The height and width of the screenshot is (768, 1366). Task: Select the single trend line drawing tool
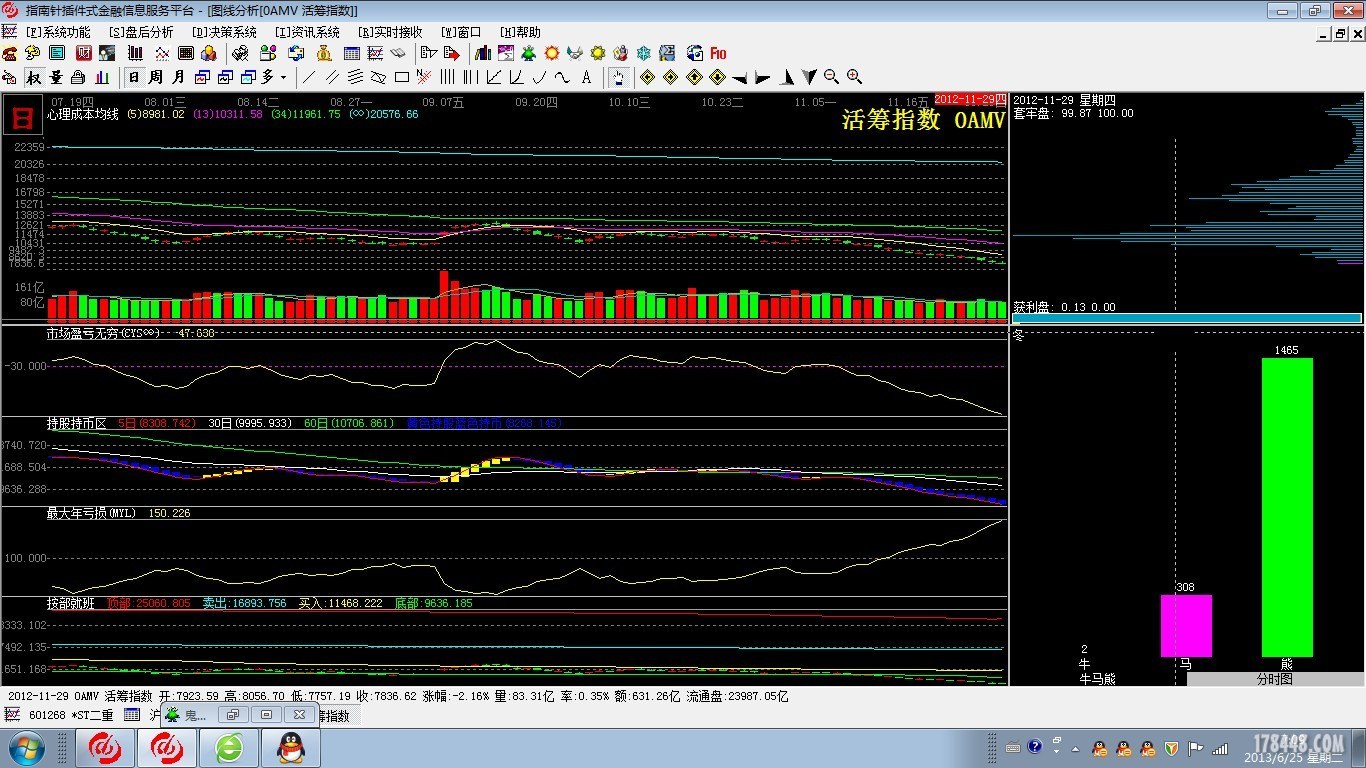point(309,77)
